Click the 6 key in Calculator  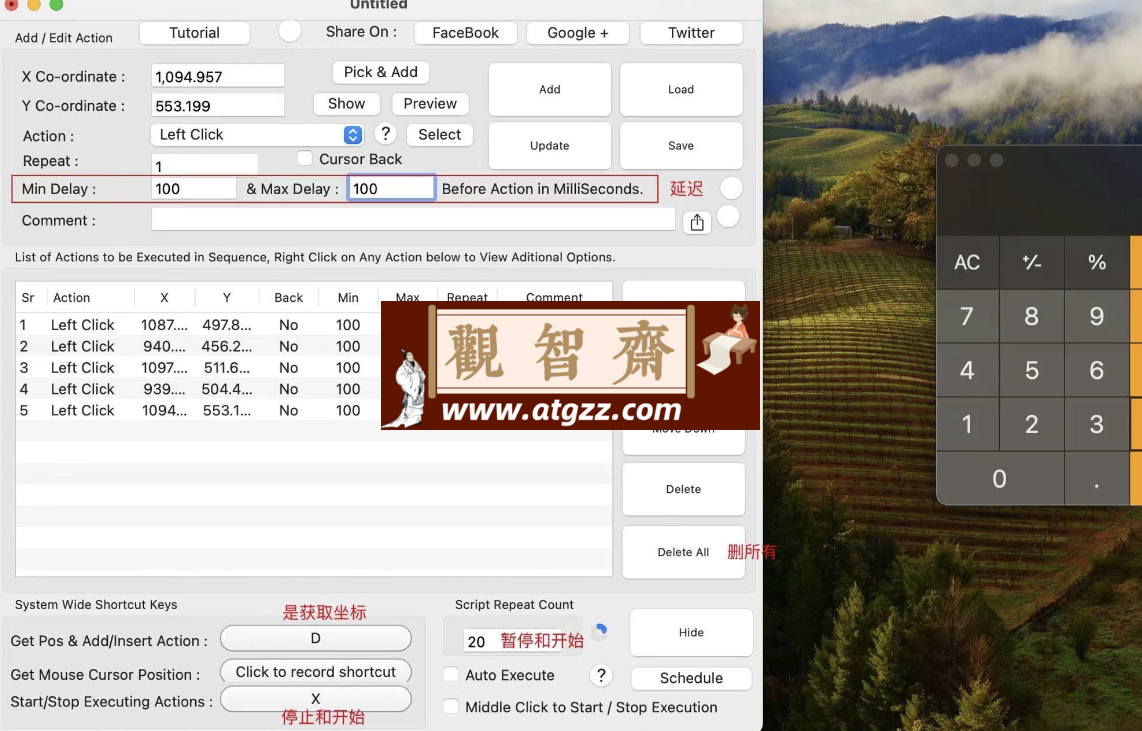click(x=1097, y=370)
